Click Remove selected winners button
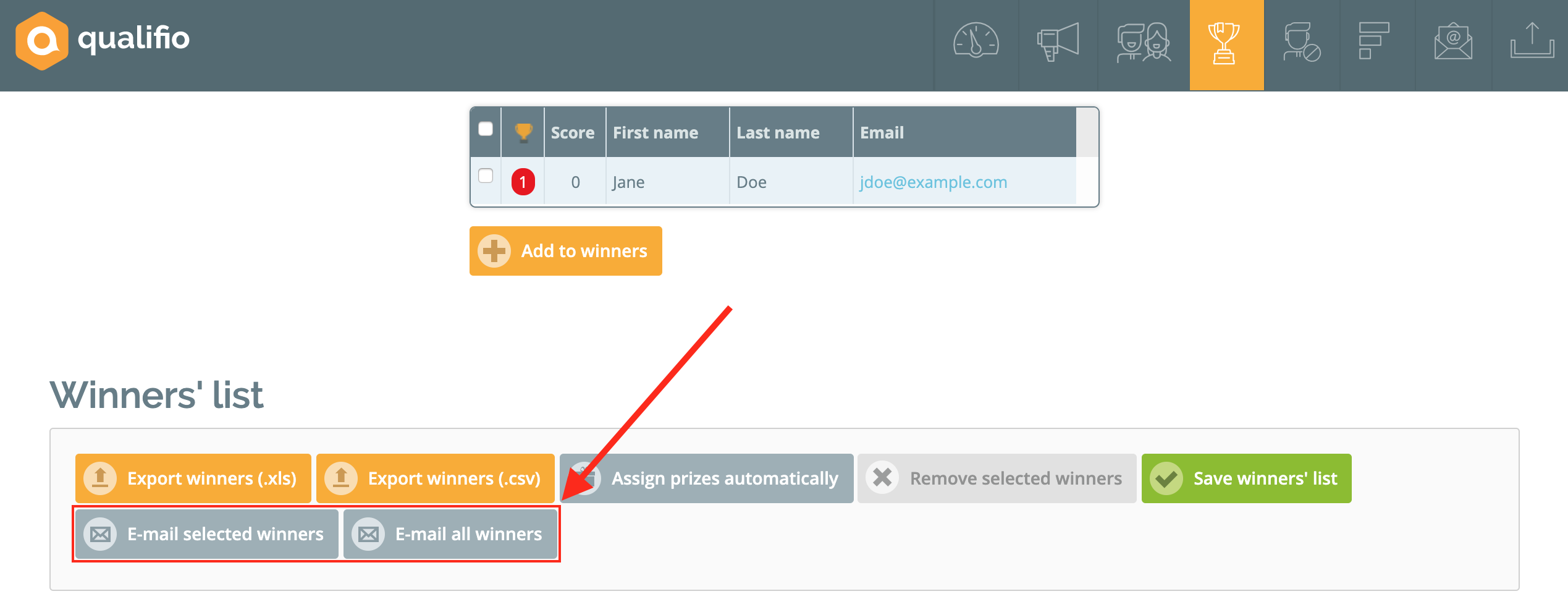The width and height of the screenshot is (1568, 607). pyautogui.click(x=996, y=478)
